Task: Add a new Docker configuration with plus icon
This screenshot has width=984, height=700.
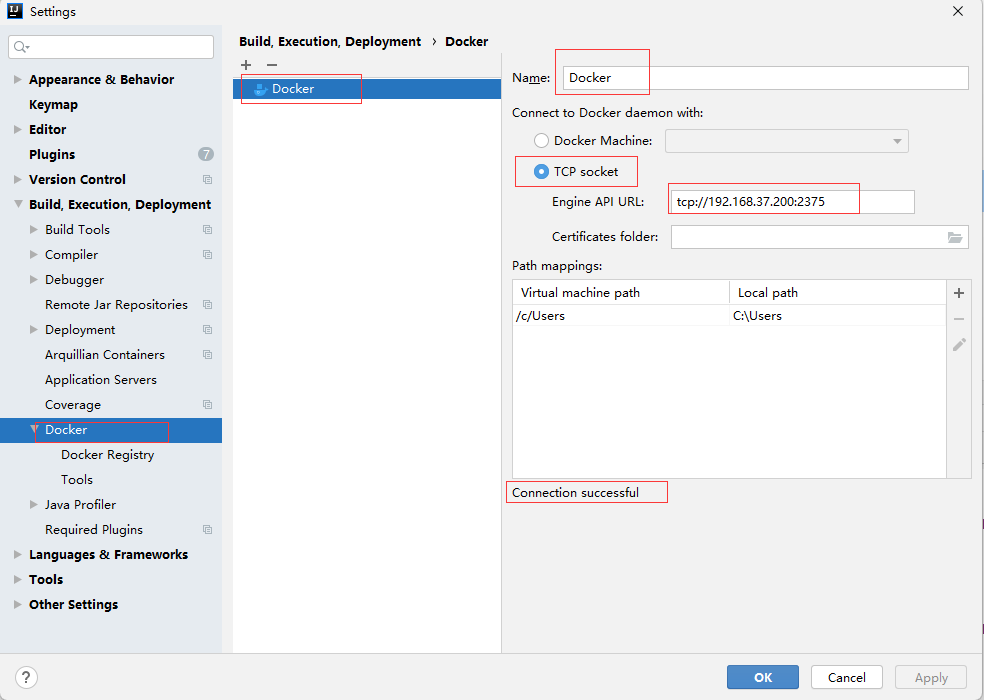Action: (246, 65)
